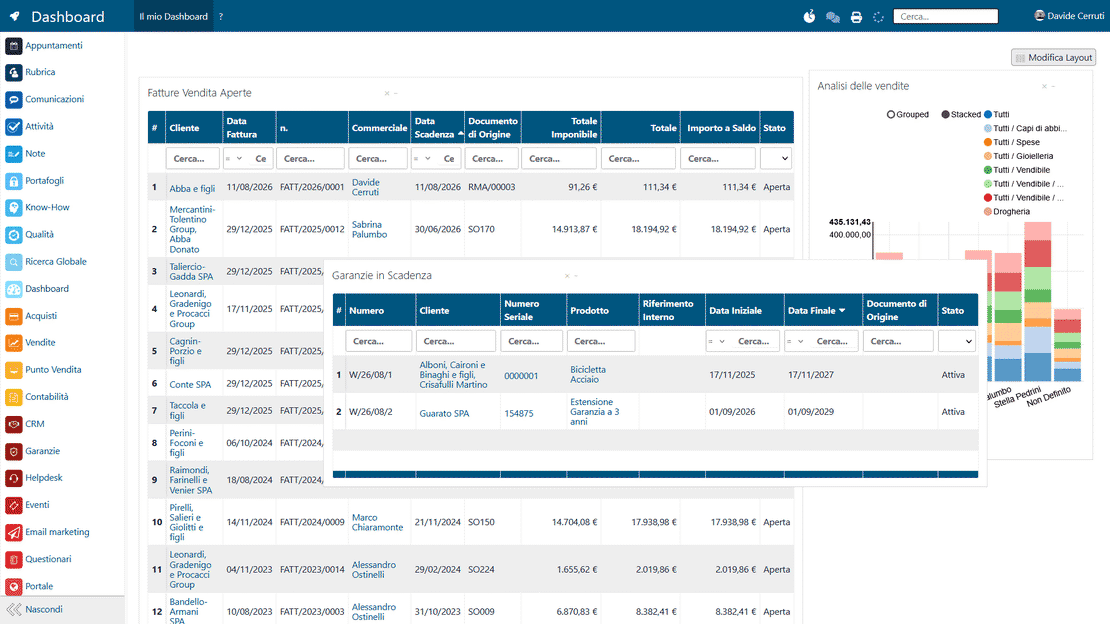Open the Guarato SPA client link
This screenshot has width=1110, height=624.
(444, 413)
